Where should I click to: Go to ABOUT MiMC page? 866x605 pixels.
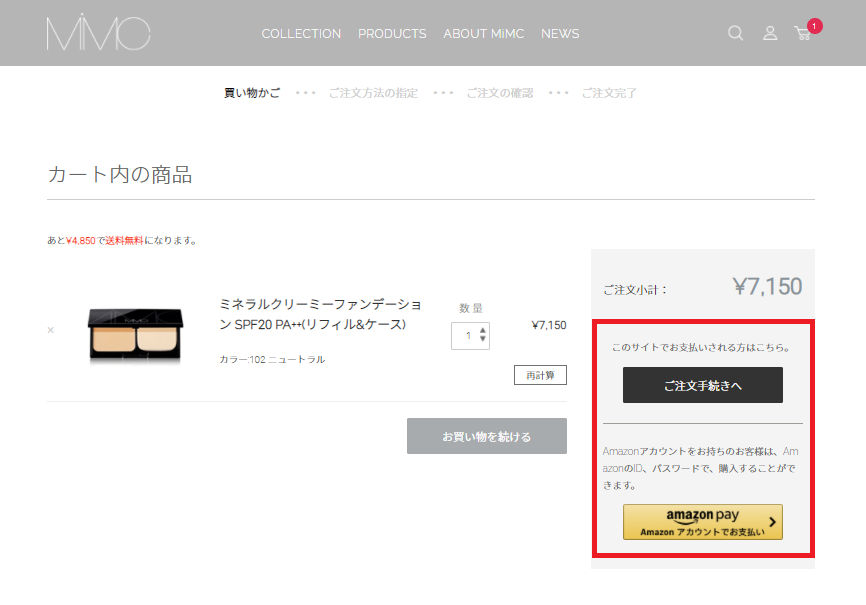483,34
